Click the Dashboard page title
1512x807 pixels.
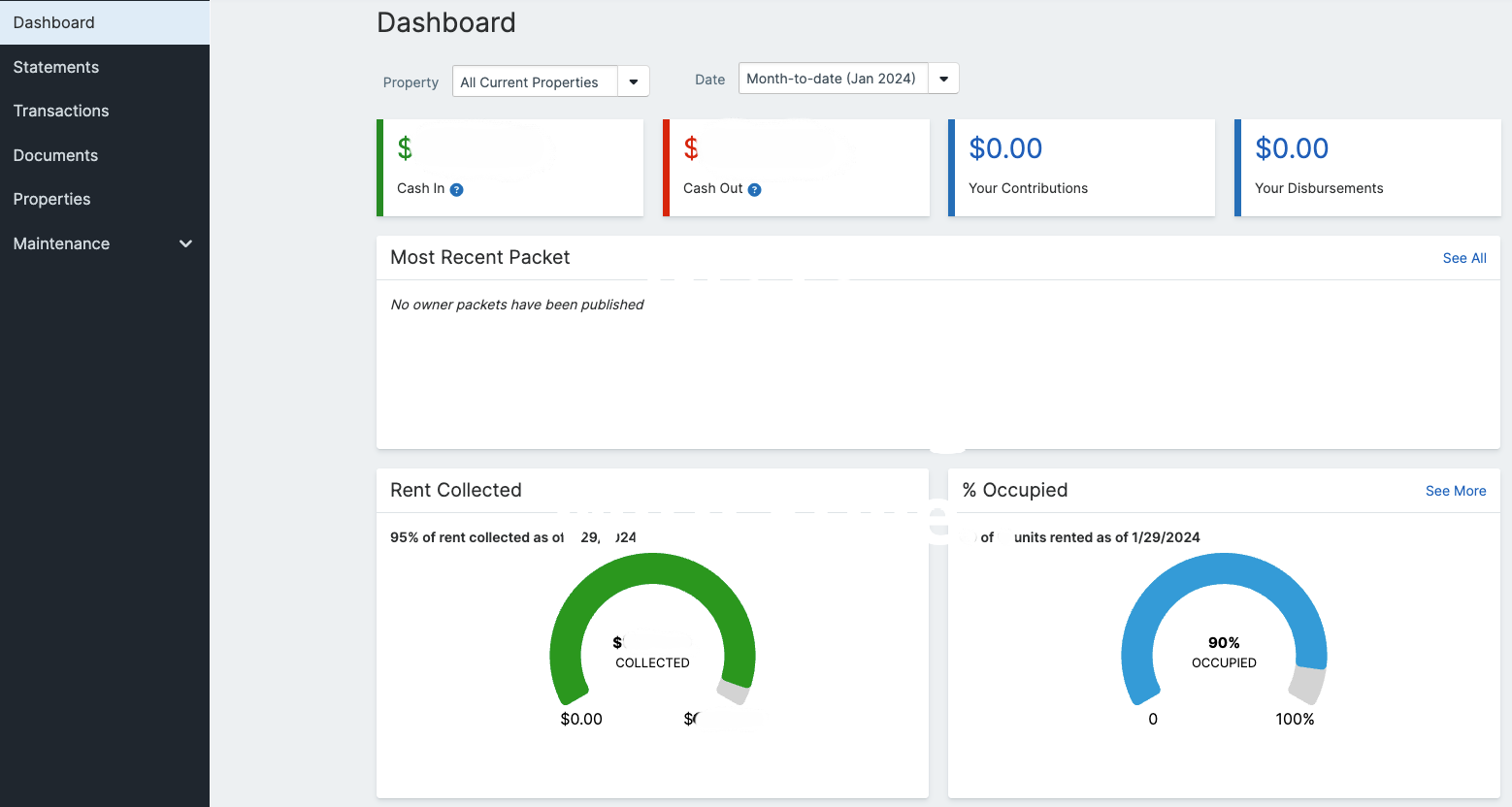click(x=446, y=22)
